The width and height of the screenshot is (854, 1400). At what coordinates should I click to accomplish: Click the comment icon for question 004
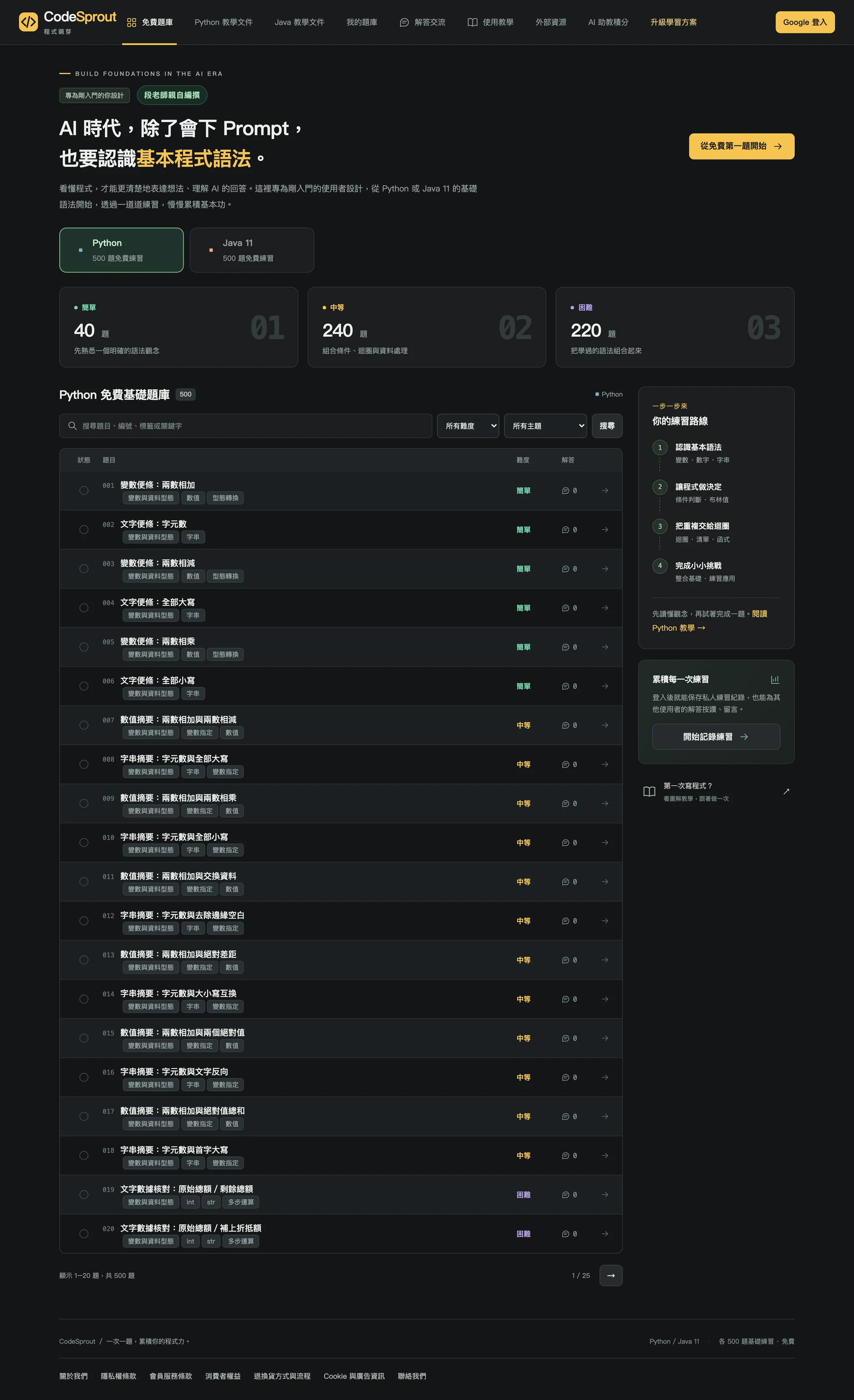coord(565,608)
